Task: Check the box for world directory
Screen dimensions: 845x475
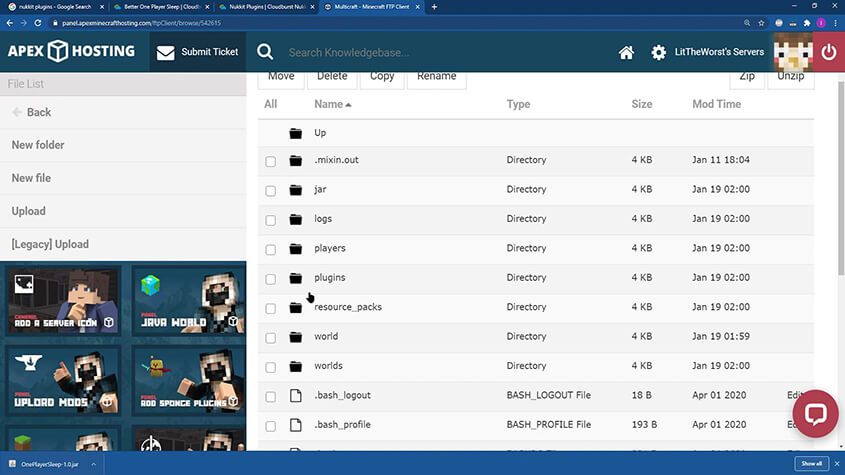Action: tap(271, 338)
